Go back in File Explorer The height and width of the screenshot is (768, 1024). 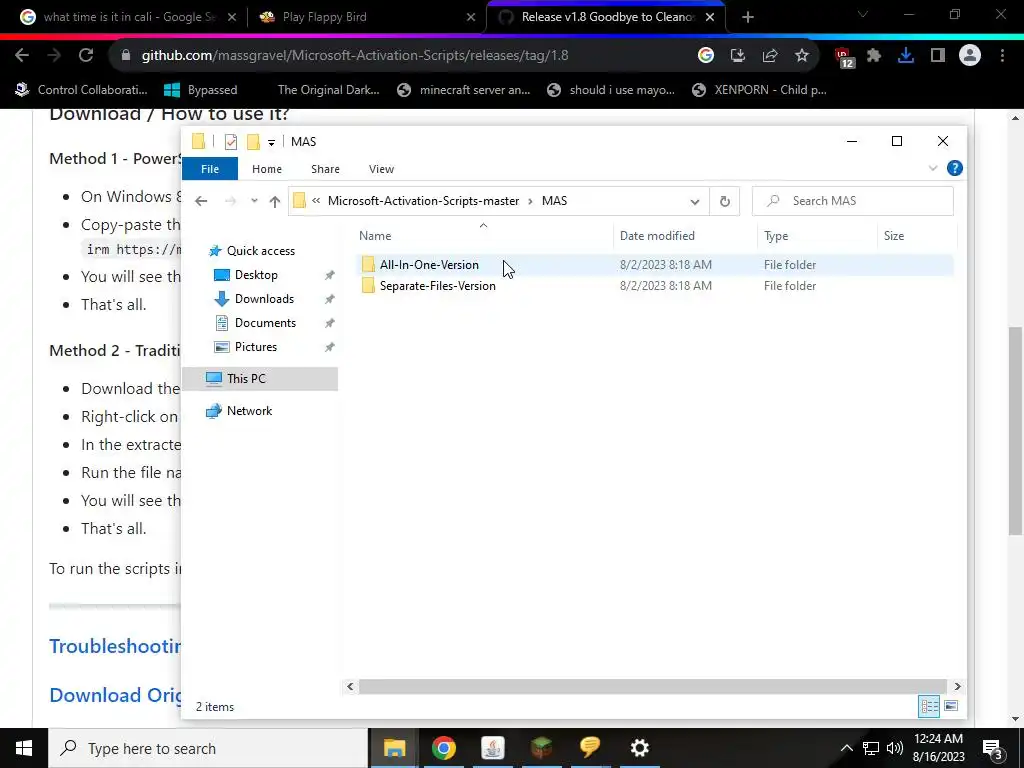click(x=201, y=201)
